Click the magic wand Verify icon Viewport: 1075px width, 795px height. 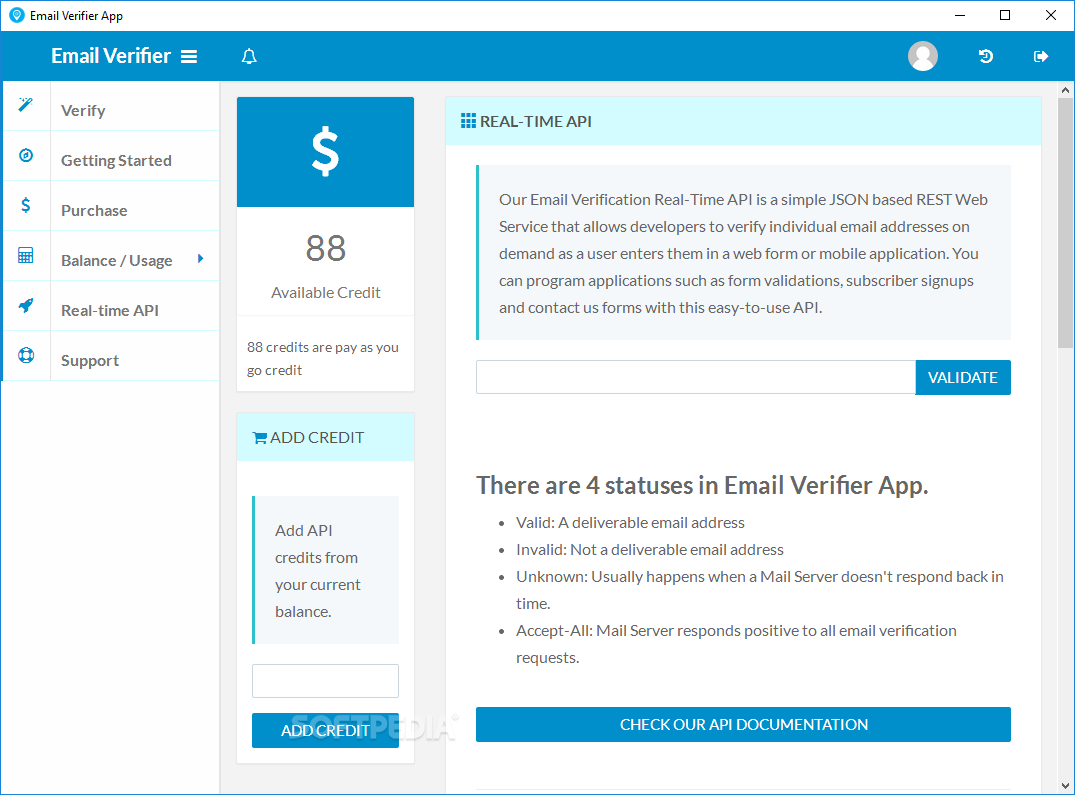[x=25, y=105]
